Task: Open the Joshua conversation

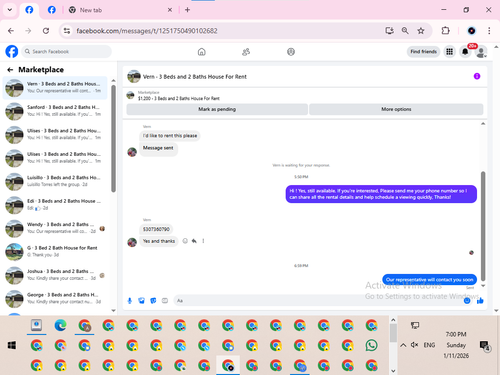Action: (x=55, y=275)
